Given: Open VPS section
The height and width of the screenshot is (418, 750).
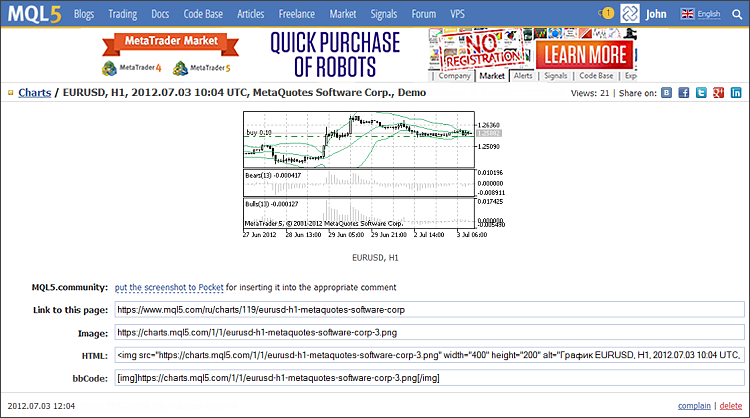Looking at the screenshot, I should coord(457,14).
